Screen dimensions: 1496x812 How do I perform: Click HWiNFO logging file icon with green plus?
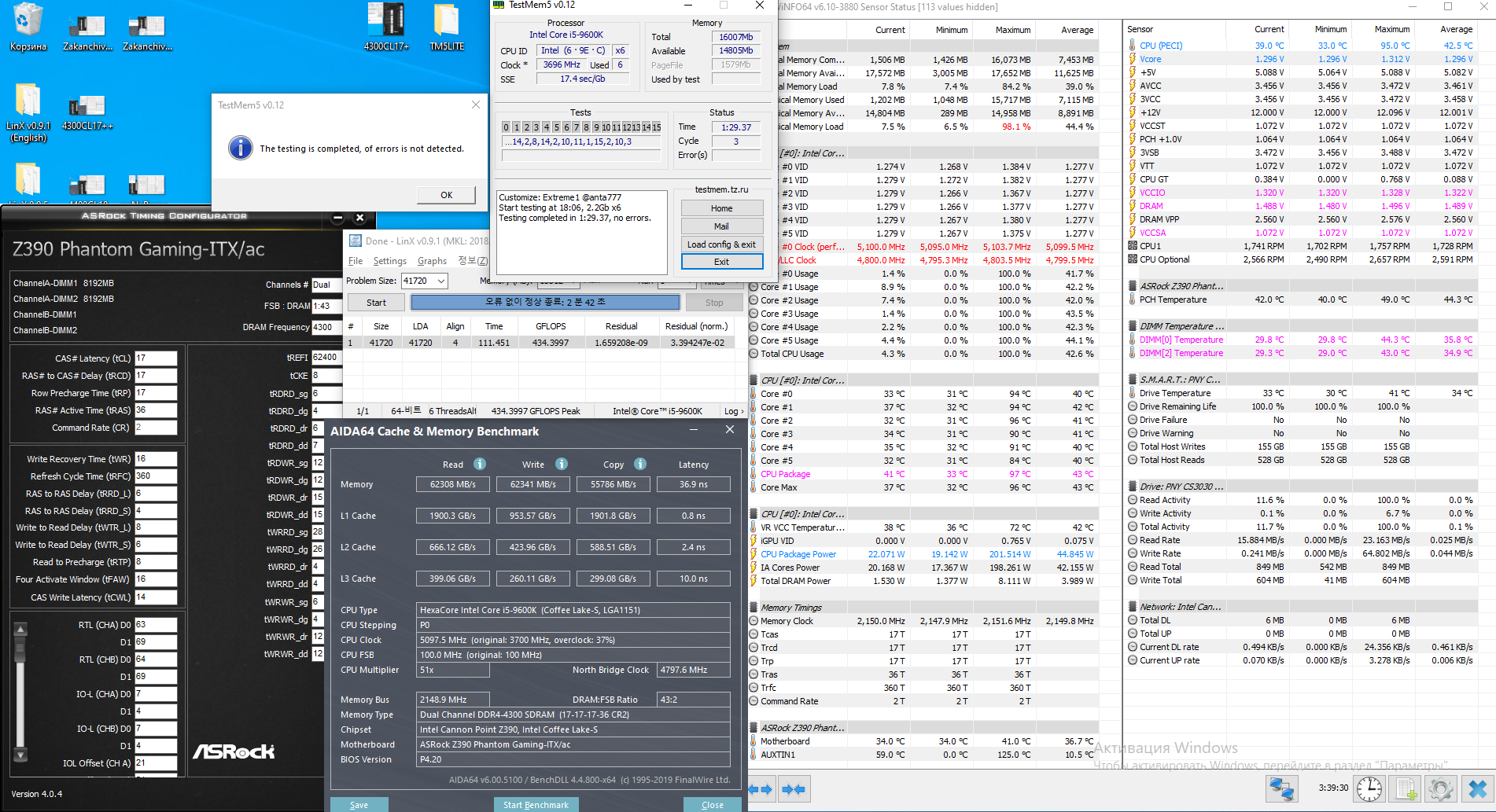tap(1406, 788)
